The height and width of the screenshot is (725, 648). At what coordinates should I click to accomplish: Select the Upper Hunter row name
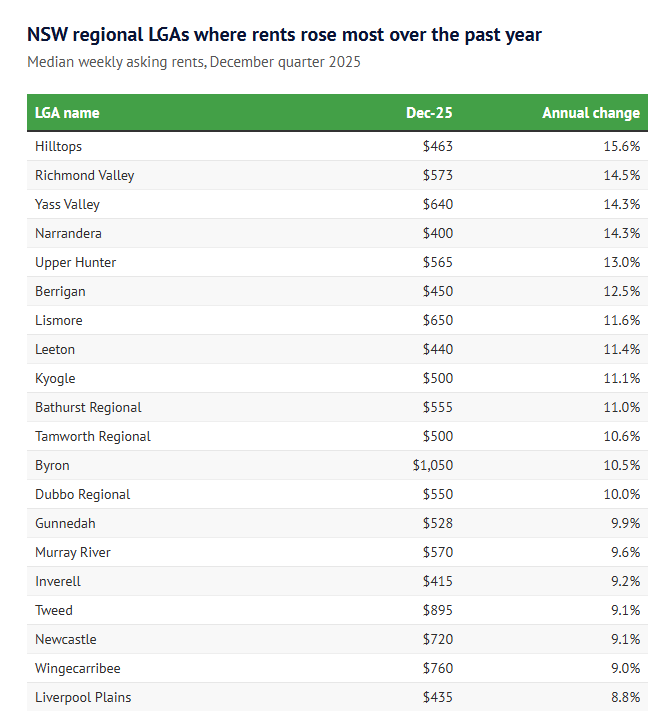tap(75, 262)
